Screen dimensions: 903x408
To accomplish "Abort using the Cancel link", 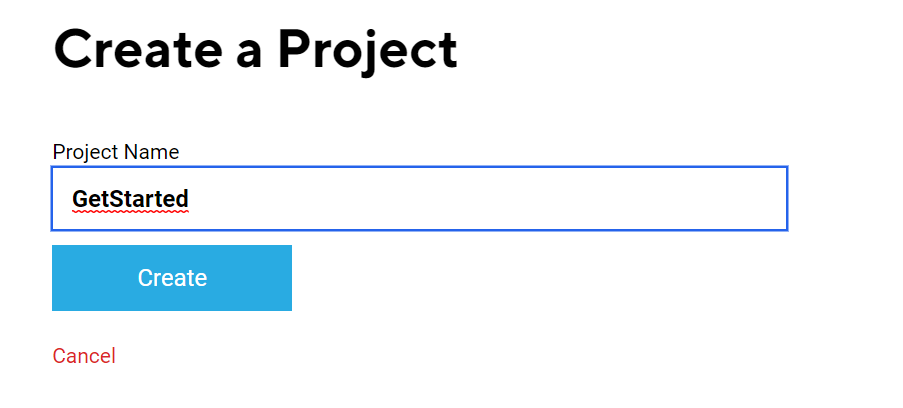I will pyautogui.click(x=84, y=356).
